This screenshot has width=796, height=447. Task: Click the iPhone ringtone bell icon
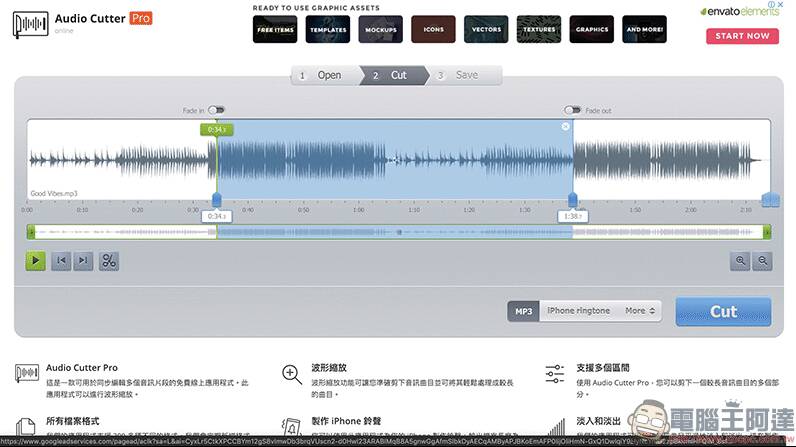(291, 427)
